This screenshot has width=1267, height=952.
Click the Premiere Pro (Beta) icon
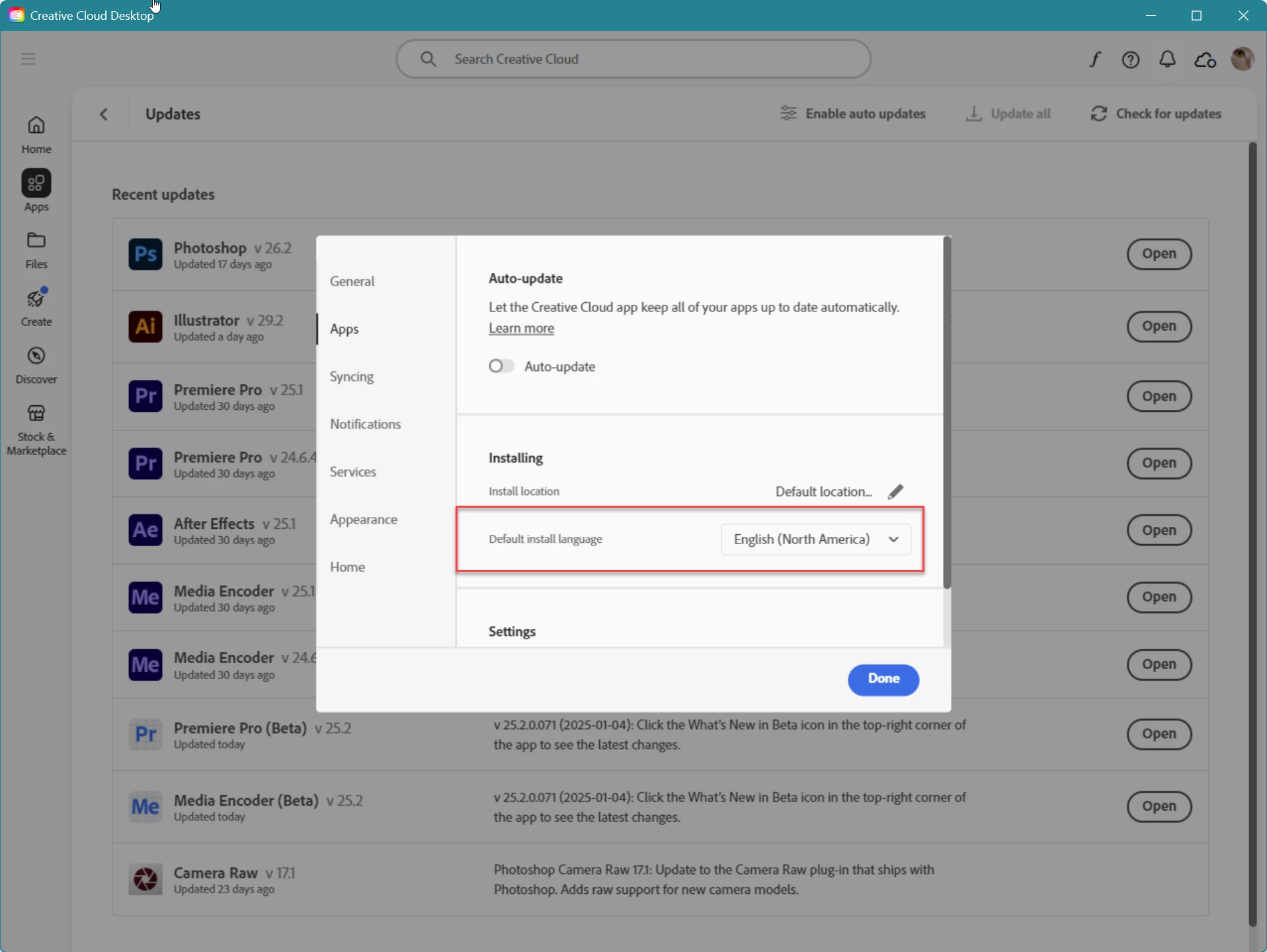coord(145,734)
